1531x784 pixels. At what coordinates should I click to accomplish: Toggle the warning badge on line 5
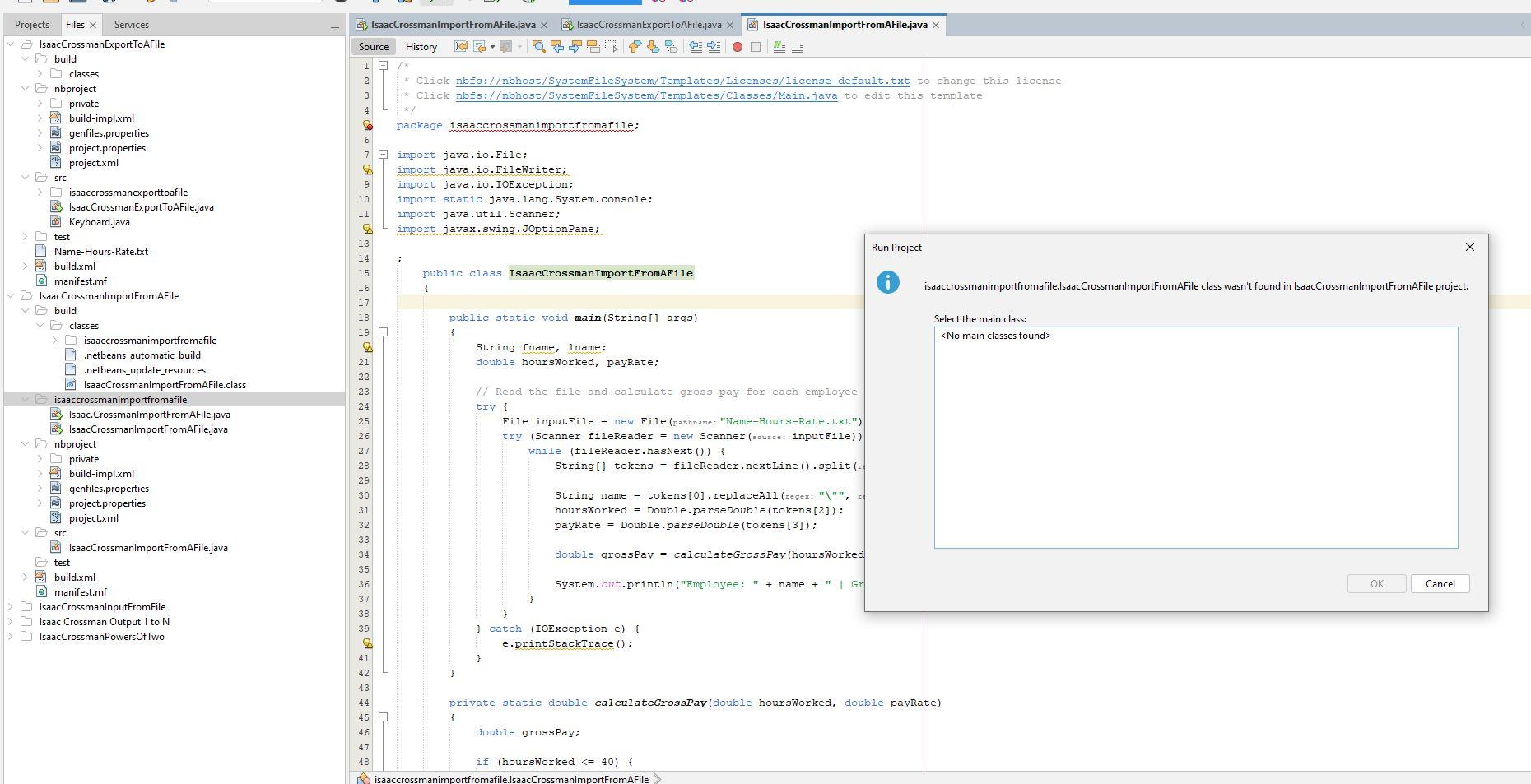pyautogui.click(x=365, y=125)
